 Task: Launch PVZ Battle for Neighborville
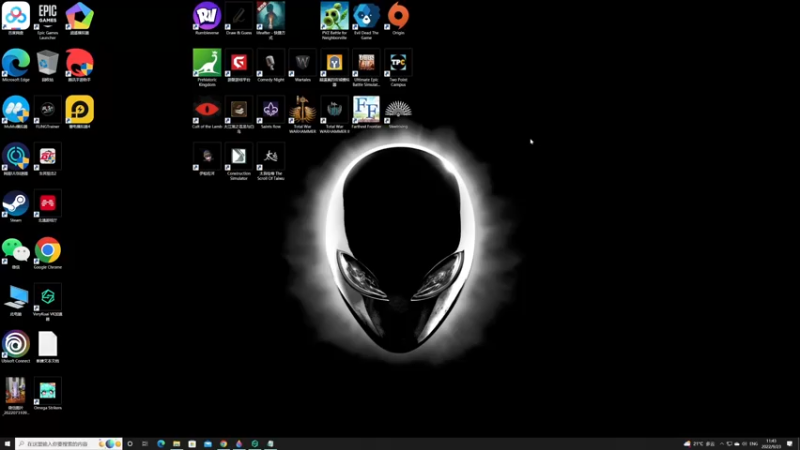[x=334, y=18]
